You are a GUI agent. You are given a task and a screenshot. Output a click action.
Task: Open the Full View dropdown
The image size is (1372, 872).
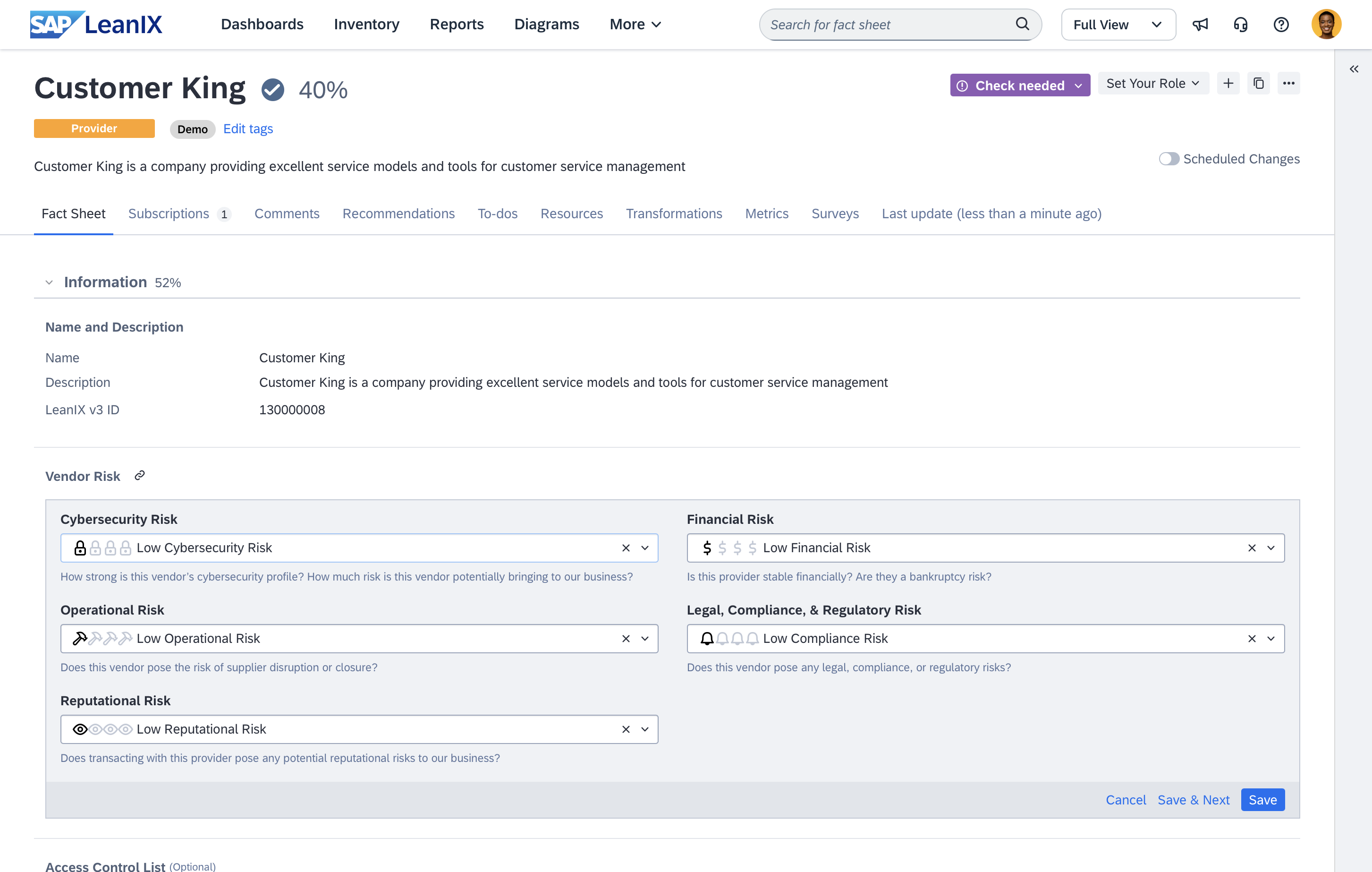[x=1118, y=25]
